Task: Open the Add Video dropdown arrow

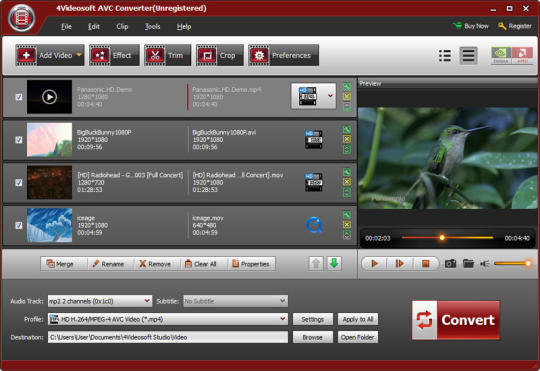Action: [79, 55]
